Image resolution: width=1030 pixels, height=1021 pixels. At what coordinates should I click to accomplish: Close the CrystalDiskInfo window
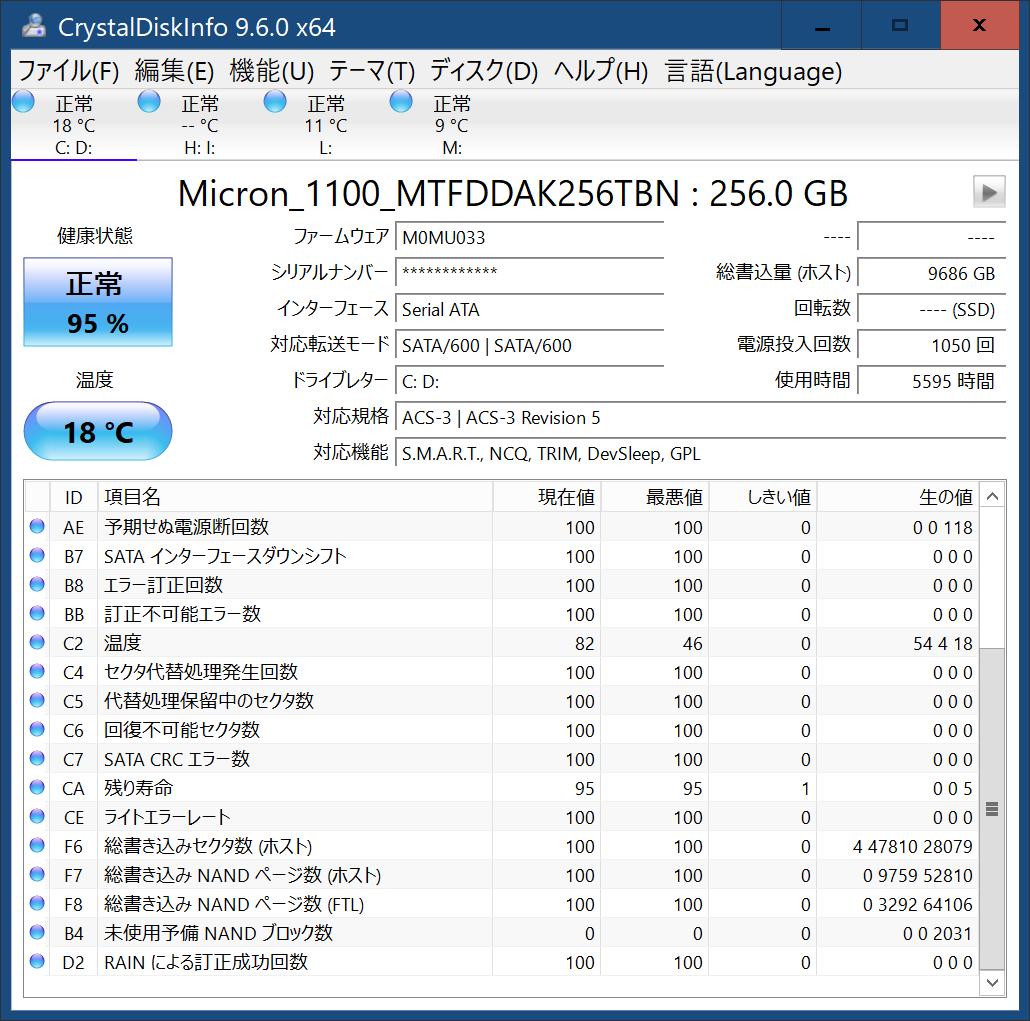click(x=979, y=26)
